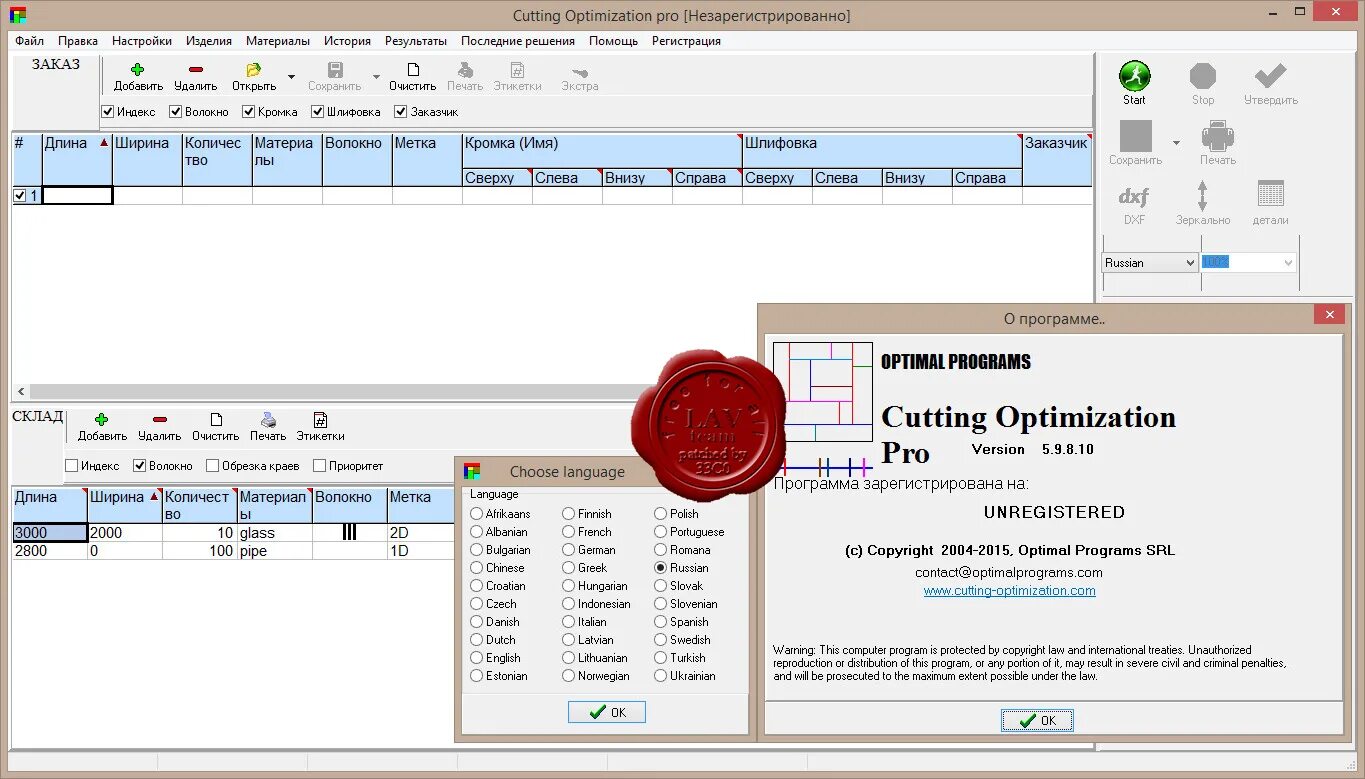The height and width of the screenshot is (779, 1365).
Task: Click the Stop octagon icon
Action: click(x=1203, y=76)
